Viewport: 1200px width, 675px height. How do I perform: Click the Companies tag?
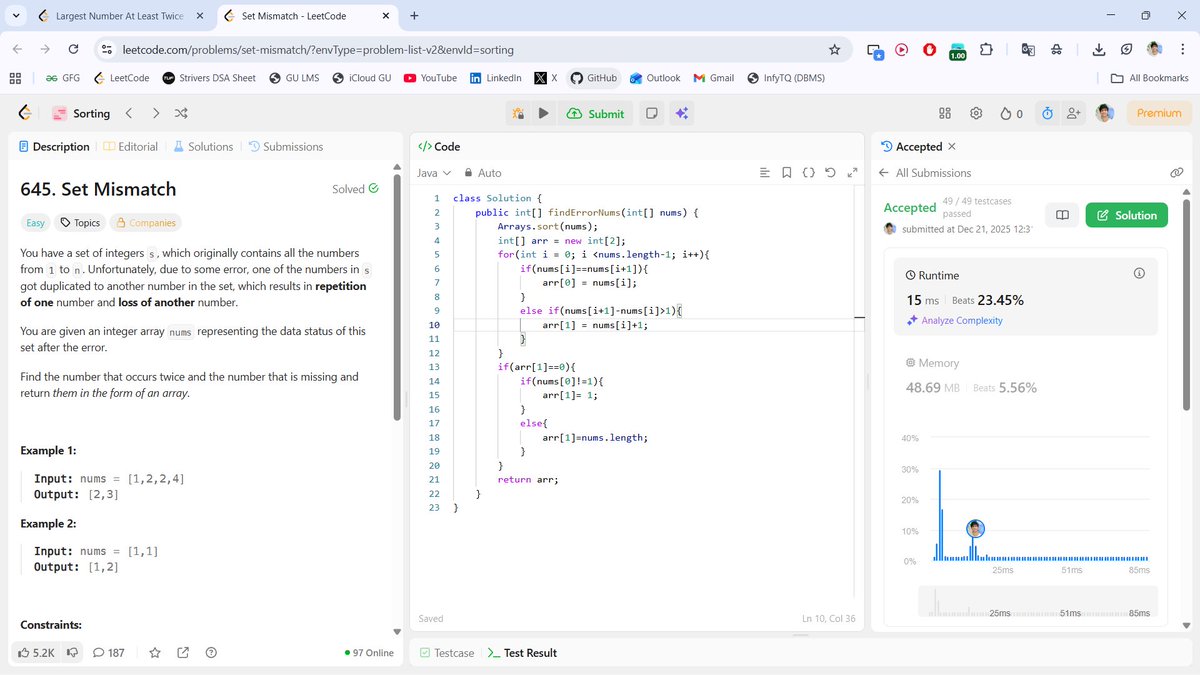tap(146, 223)
